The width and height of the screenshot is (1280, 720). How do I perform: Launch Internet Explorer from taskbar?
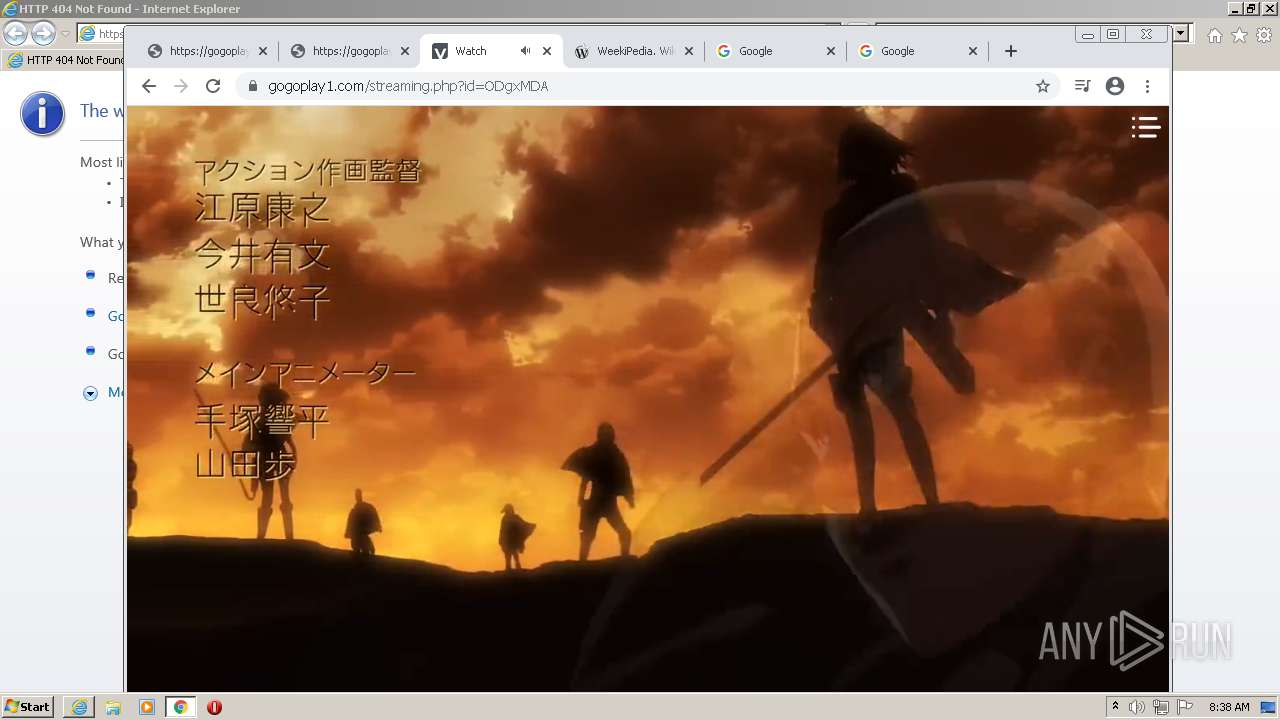click(x=79, y=707)
